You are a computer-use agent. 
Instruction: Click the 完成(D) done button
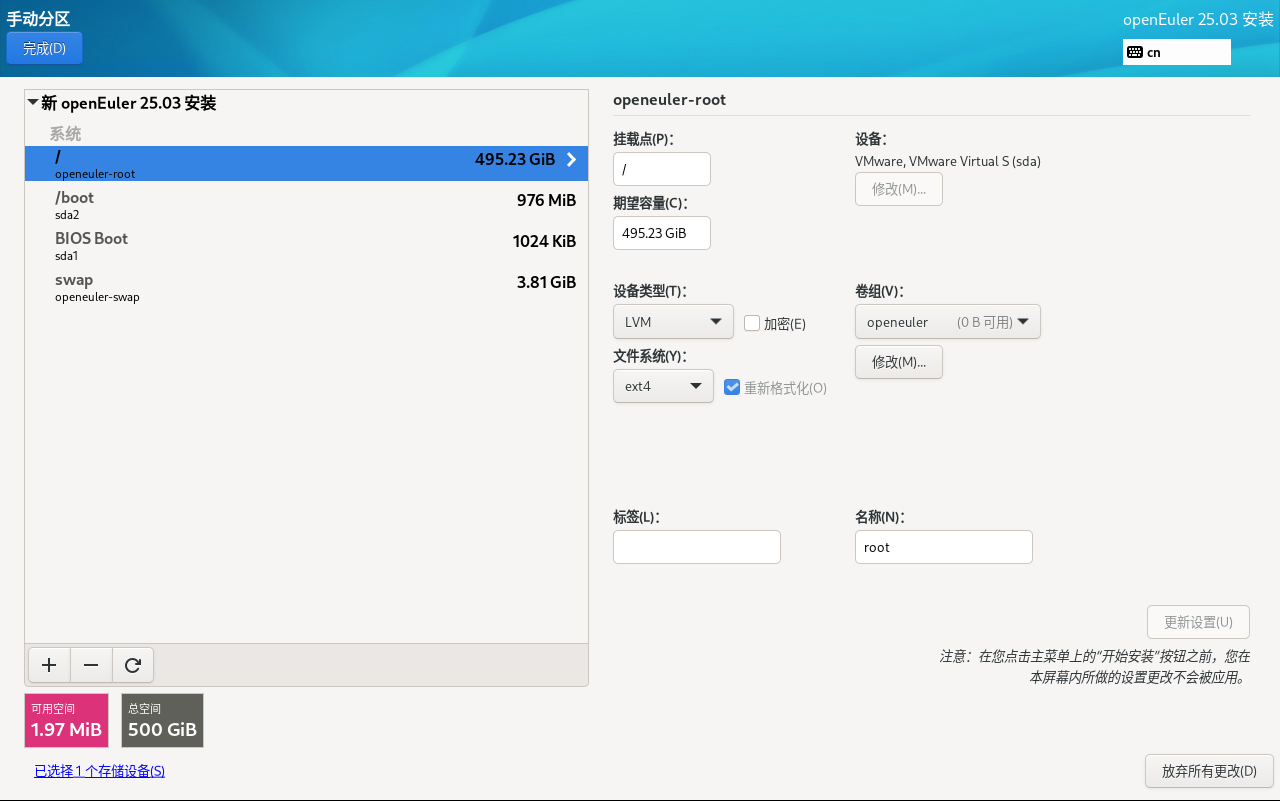tap(44, 48)
